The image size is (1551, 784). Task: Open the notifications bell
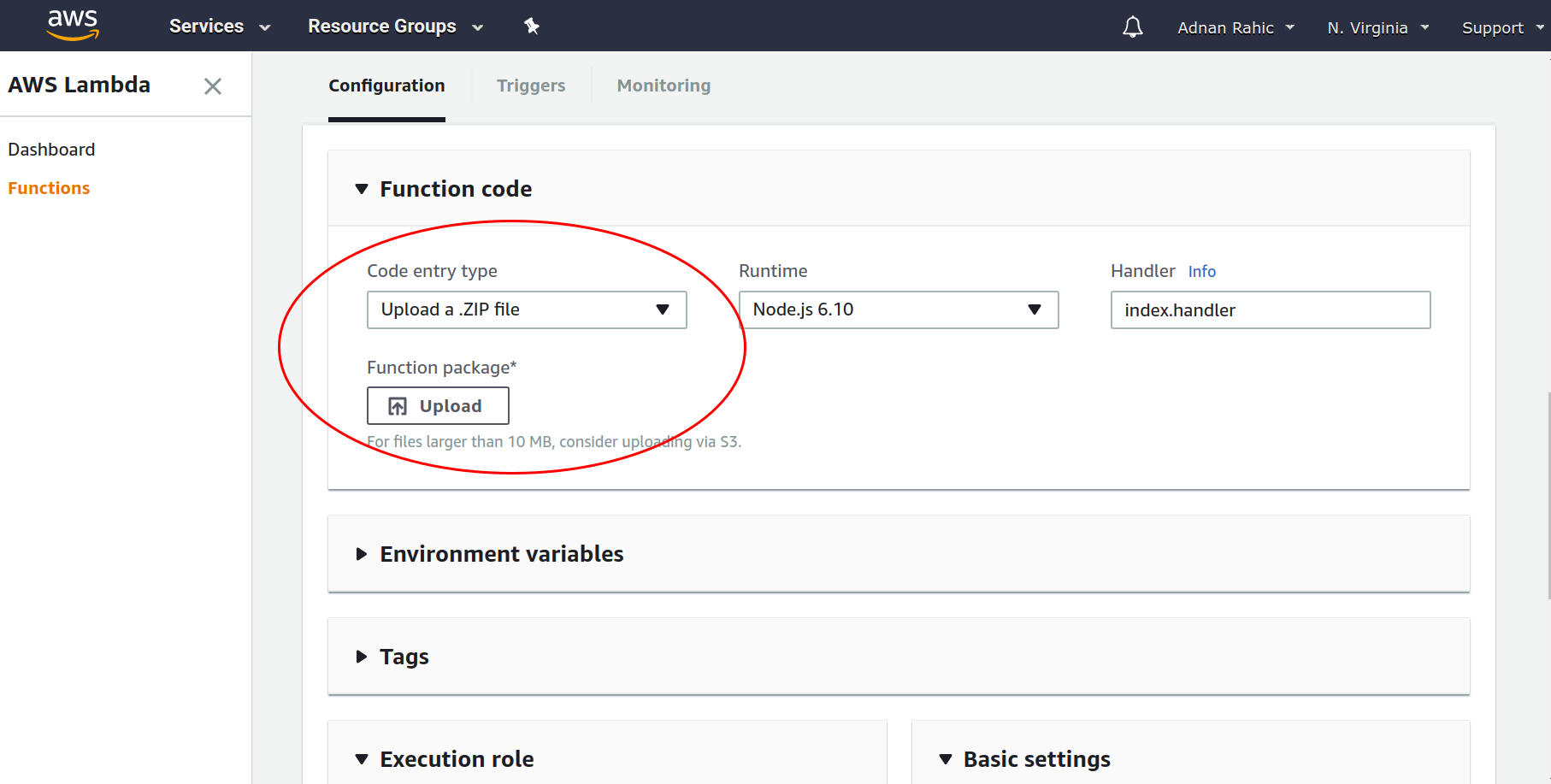tap(1133, 27)
